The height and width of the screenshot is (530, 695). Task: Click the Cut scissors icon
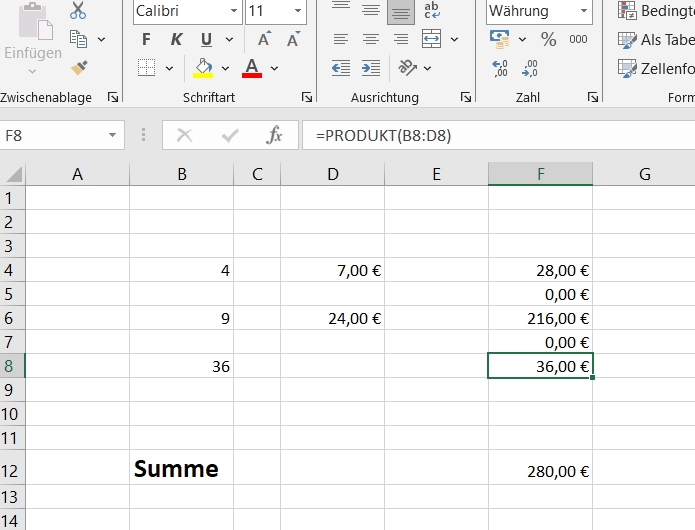point(78,10)
